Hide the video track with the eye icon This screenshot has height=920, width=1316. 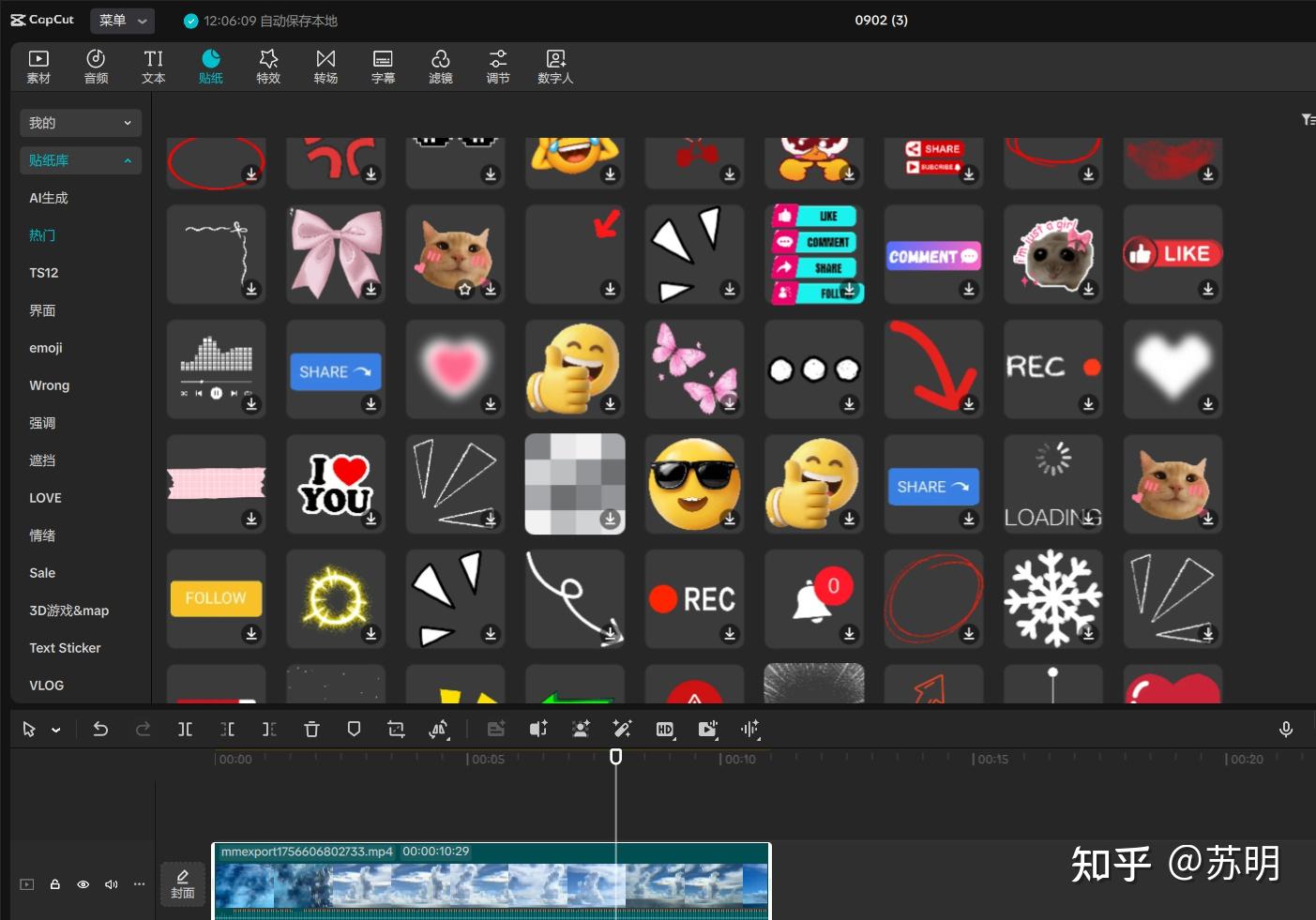[x=83, y=883]
